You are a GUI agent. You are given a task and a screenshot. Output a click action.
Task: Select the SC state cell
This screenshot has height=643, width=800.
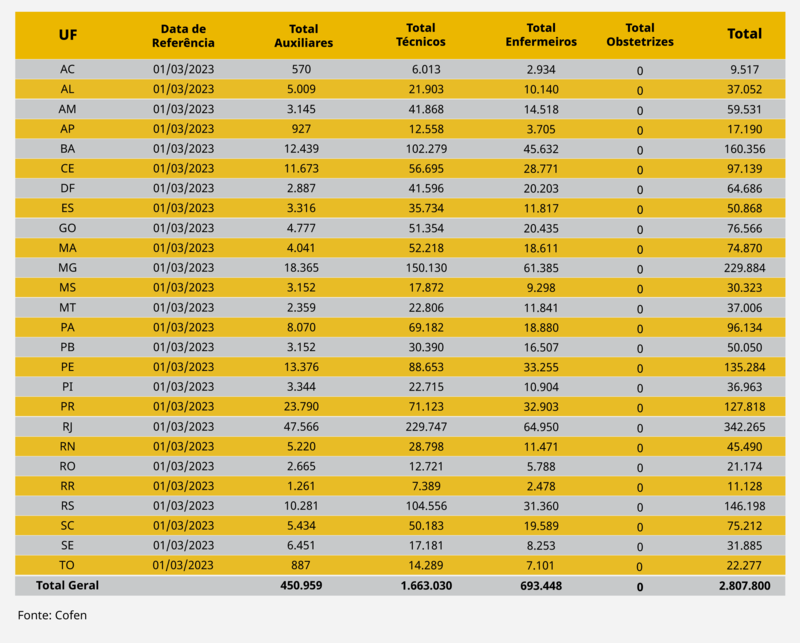pos(67,526)
